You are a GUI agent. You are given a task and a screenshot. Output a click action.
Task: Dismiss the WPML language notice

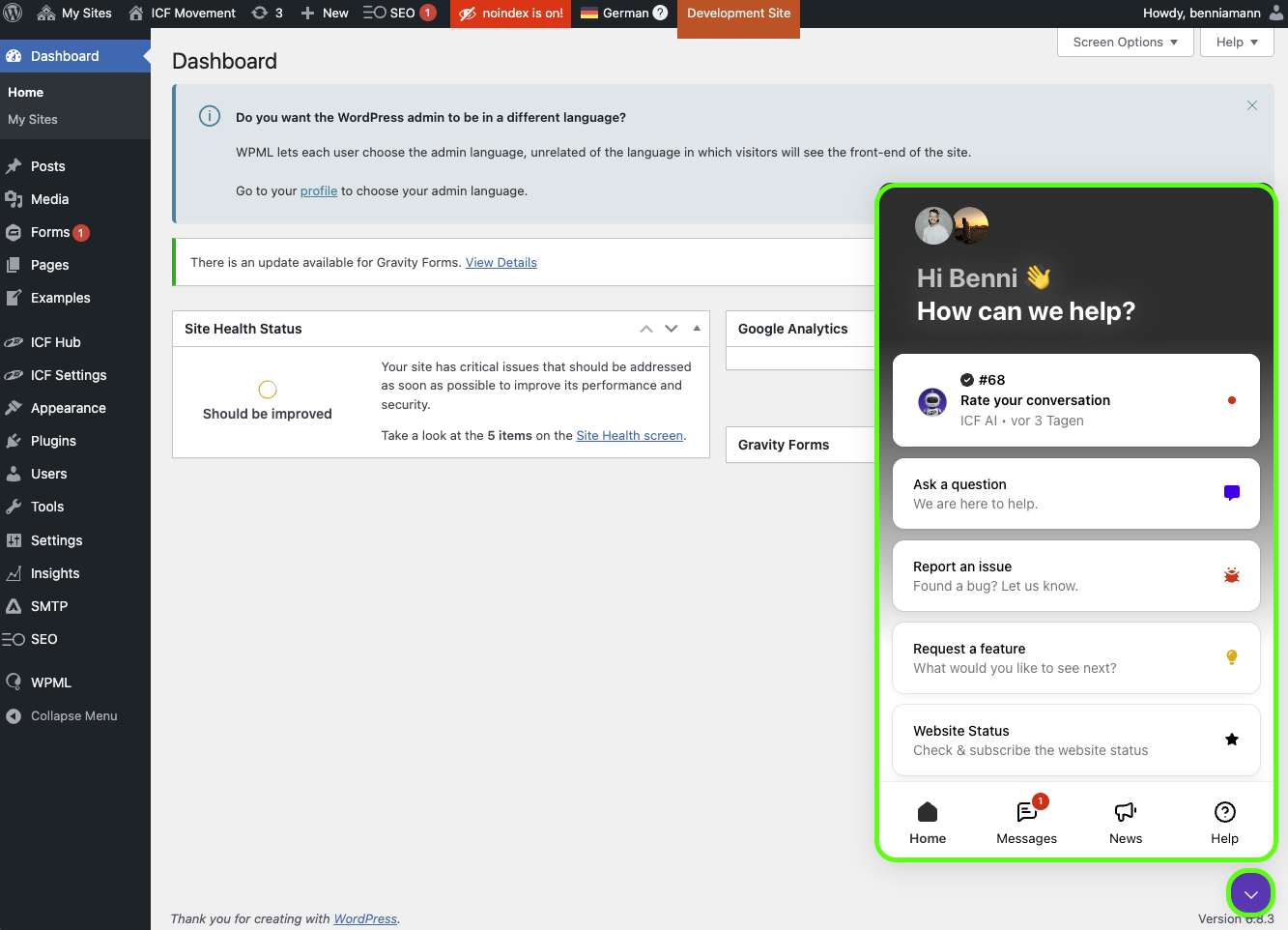[x=1252, y=105]
